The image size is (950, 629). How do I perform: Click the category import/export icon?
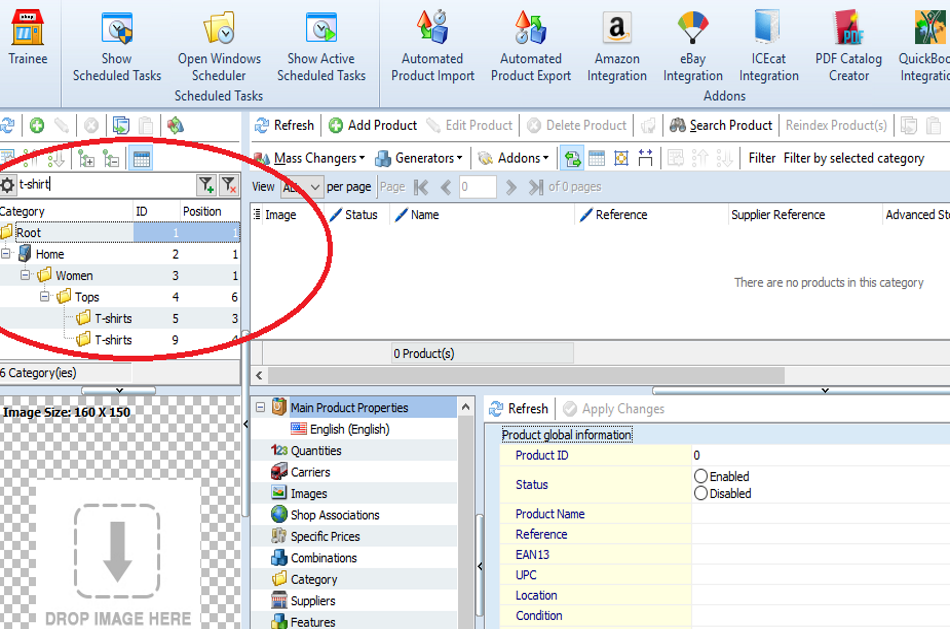[x=176, y=125]
